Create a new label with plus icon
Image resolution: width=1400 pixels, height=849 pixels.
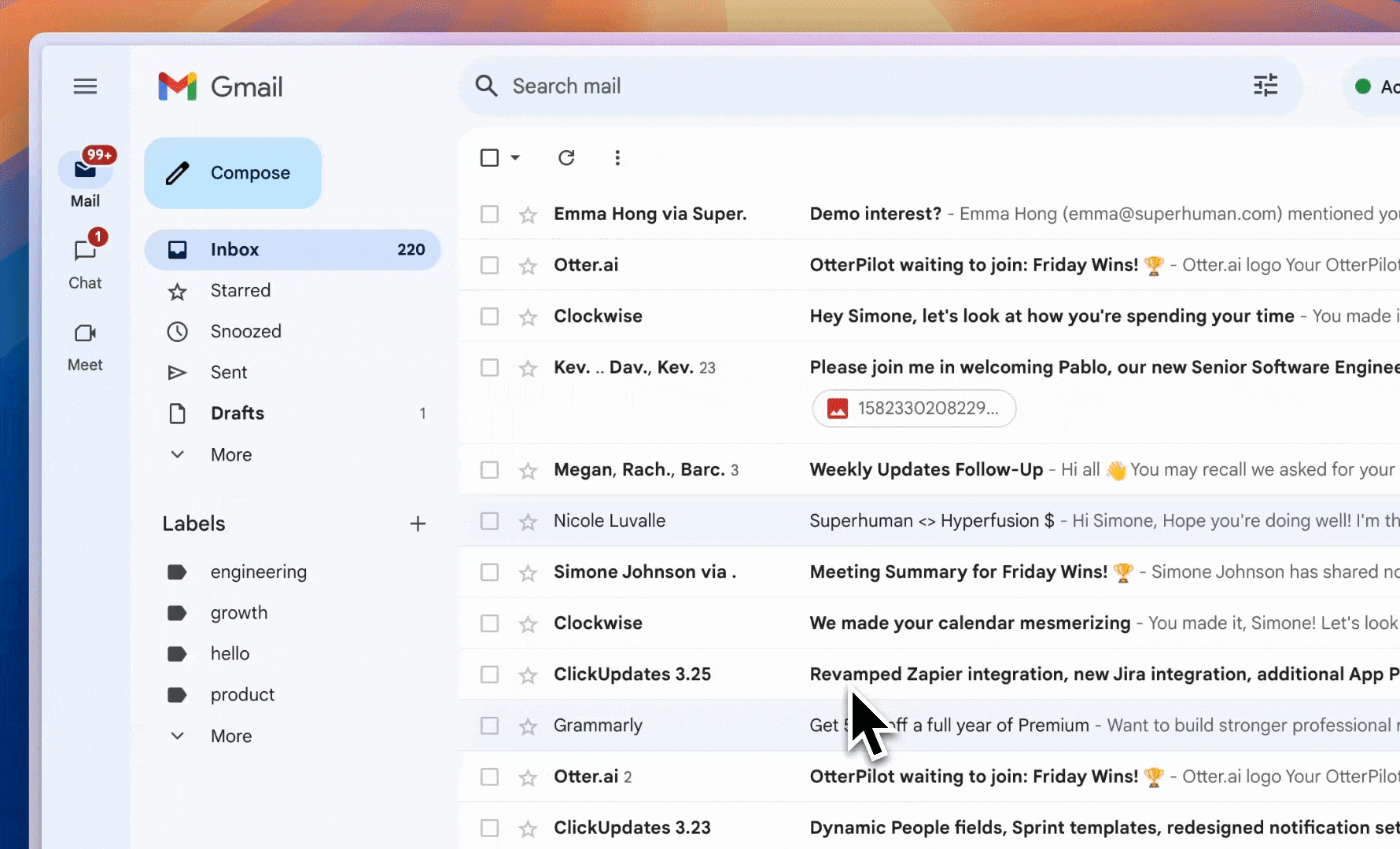tap(418, 524)
